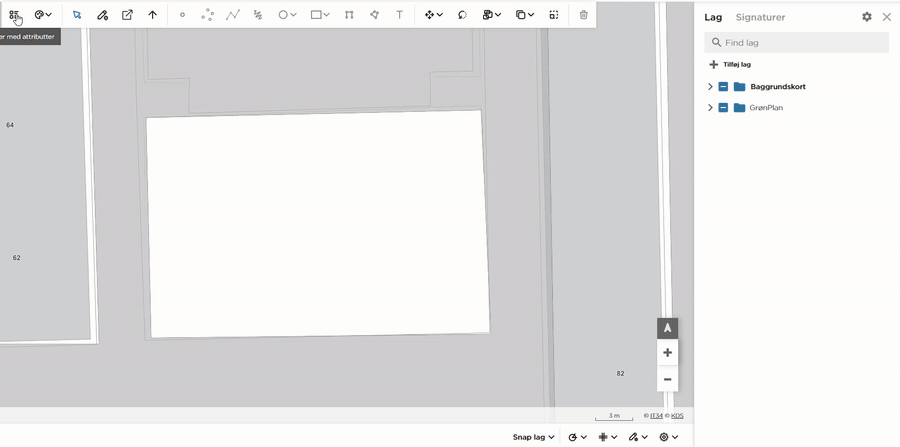900x447 pixels.
Task: Switch to the Lag tab
Action: [713, 17]
